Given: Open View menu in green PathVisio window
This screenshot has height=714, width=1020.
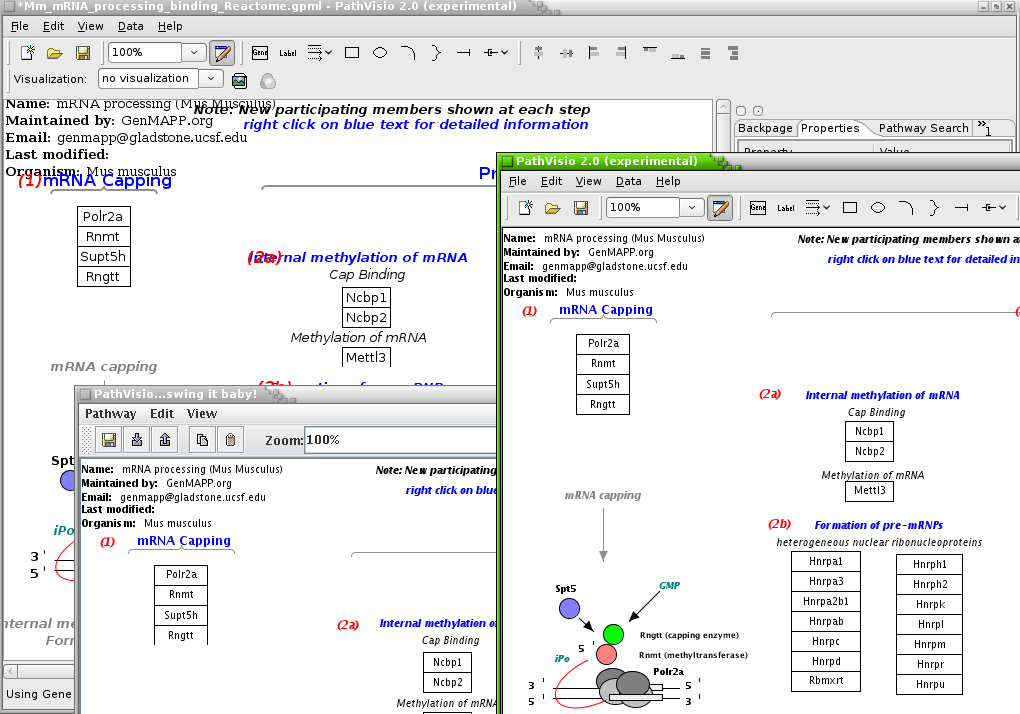Looking at the screenshot, I should tap(588, 181).
